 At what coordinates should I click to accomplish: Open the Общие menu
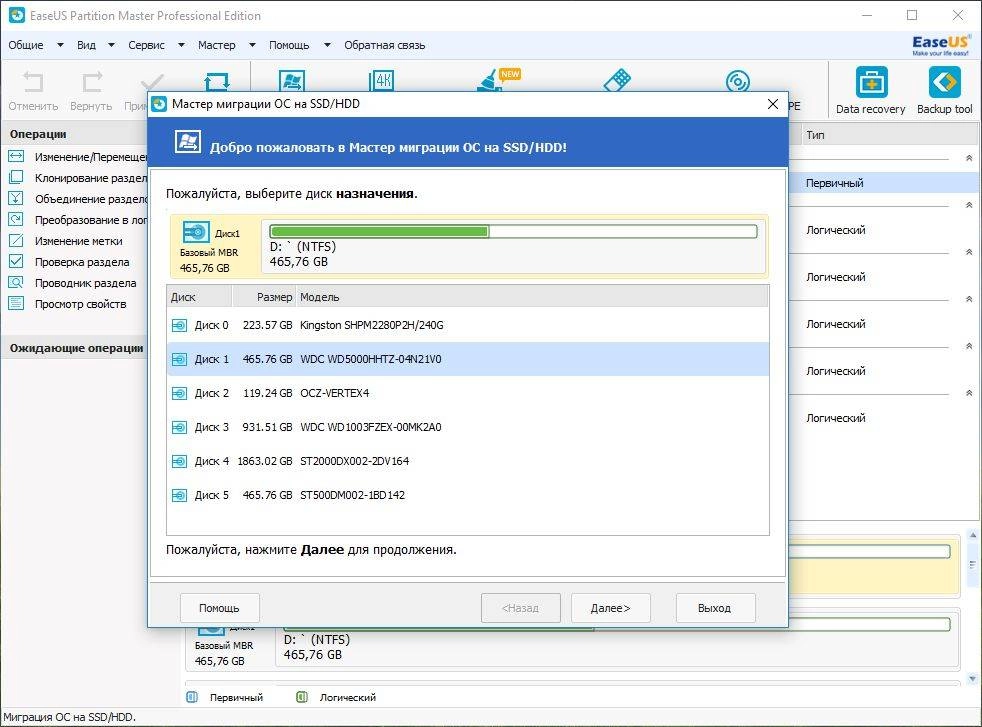26,45
